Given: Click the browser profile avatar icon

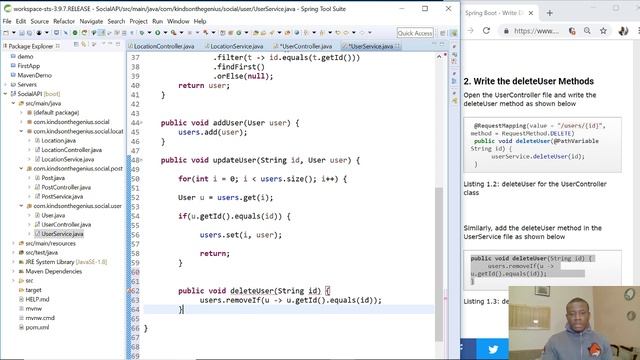Looking at the screenshot, I should [x=623, y=31].
